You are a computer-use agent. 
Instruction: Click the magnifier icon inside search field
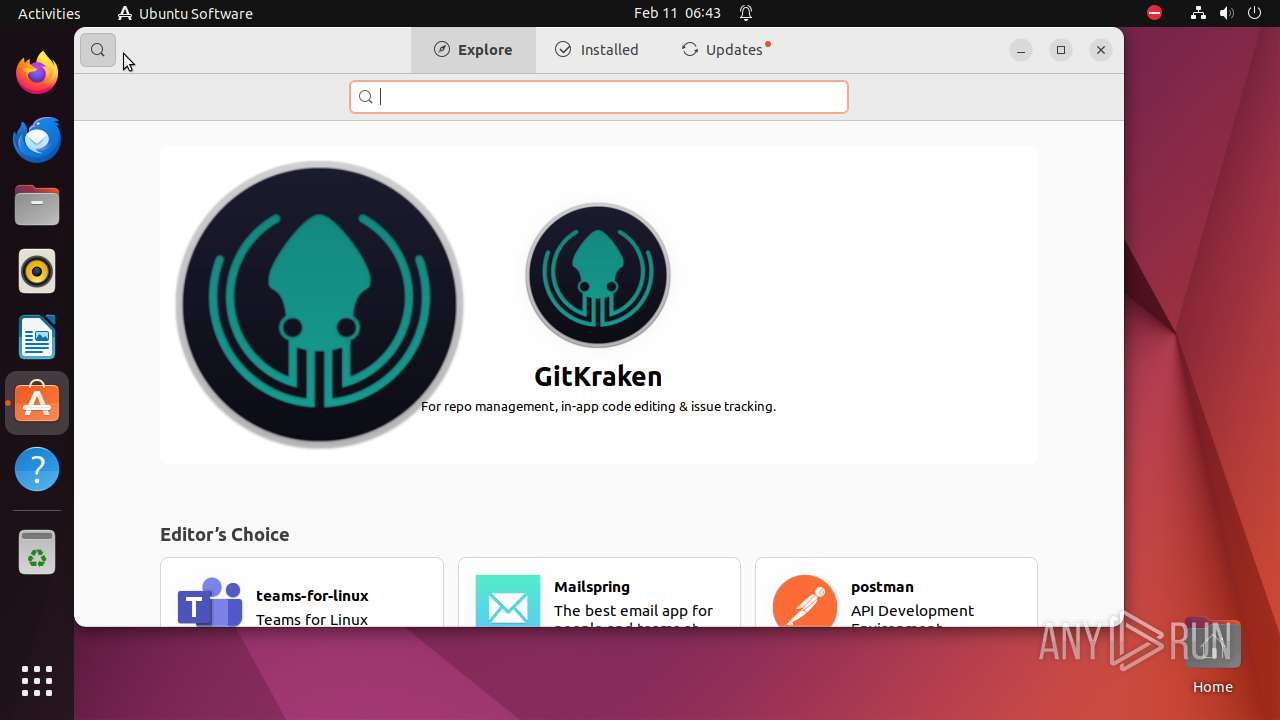point(366,97)
